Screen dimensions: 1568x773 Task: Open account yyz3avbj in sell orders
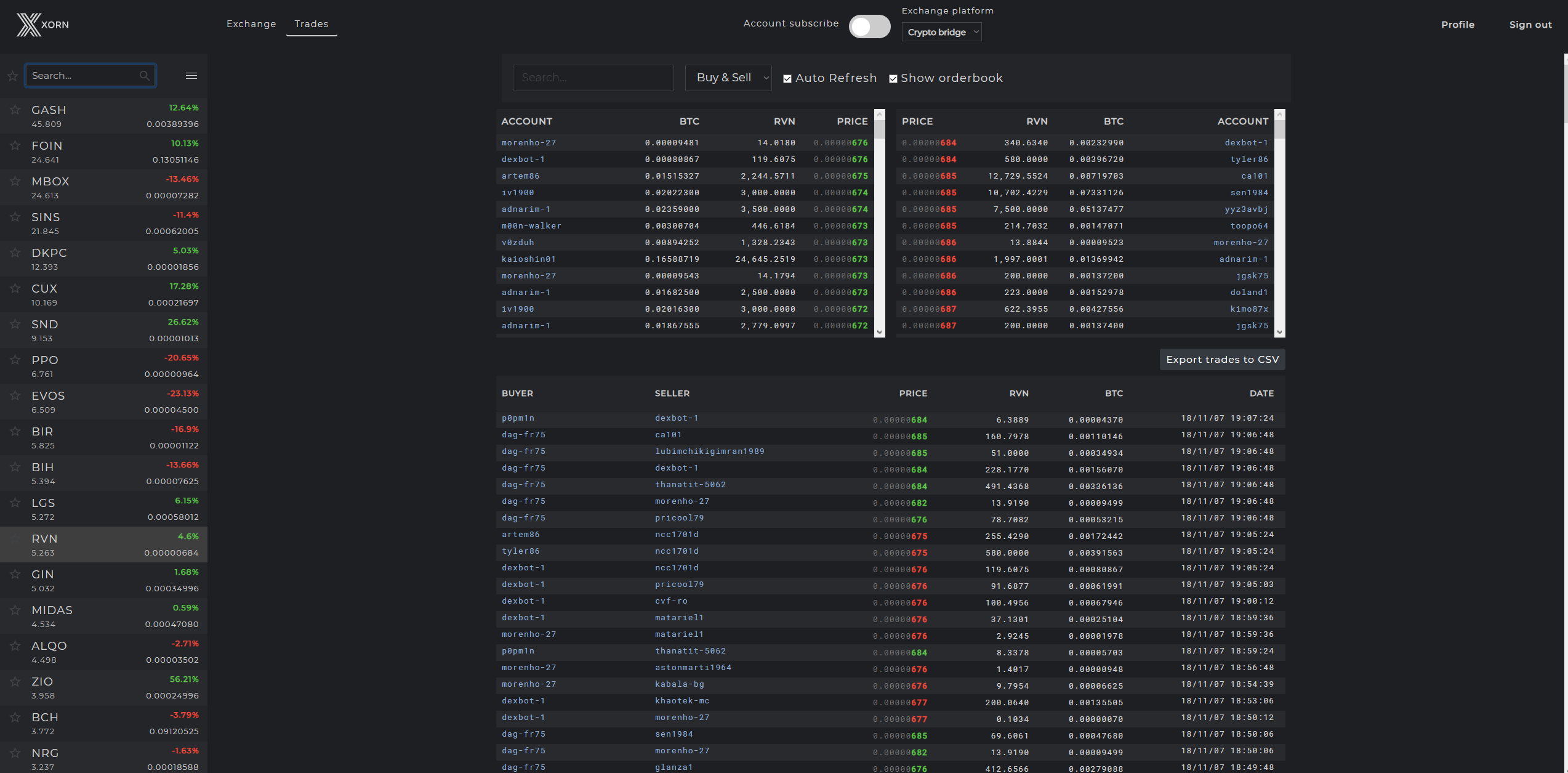[1247, 209]
